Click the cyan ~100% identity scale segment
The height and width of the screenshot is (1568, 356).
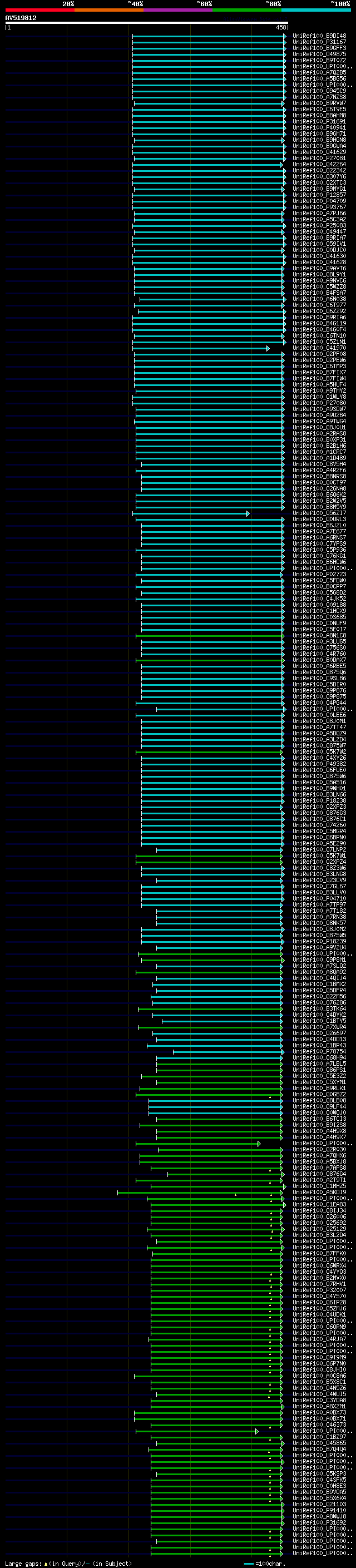[316, 10]
